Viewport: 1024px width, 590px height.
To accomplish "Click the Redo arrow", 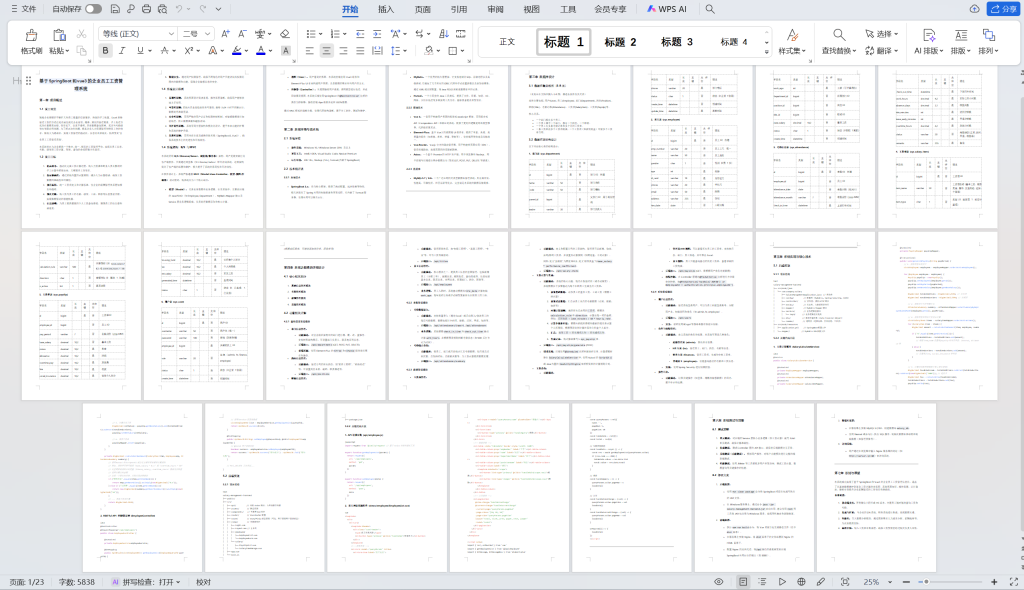I will tap(203, 9).
